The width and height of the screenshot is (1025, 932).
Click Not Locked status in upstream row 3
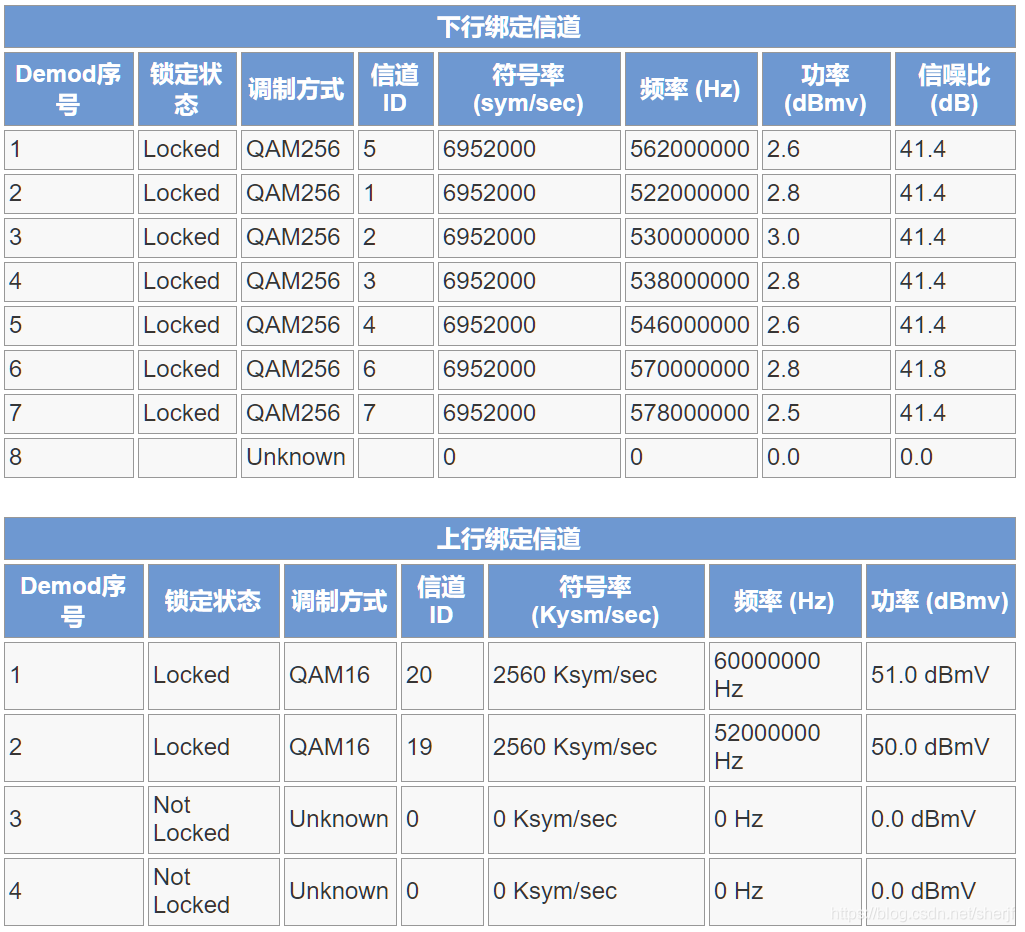pyautogui.click(x=192, y=819)
